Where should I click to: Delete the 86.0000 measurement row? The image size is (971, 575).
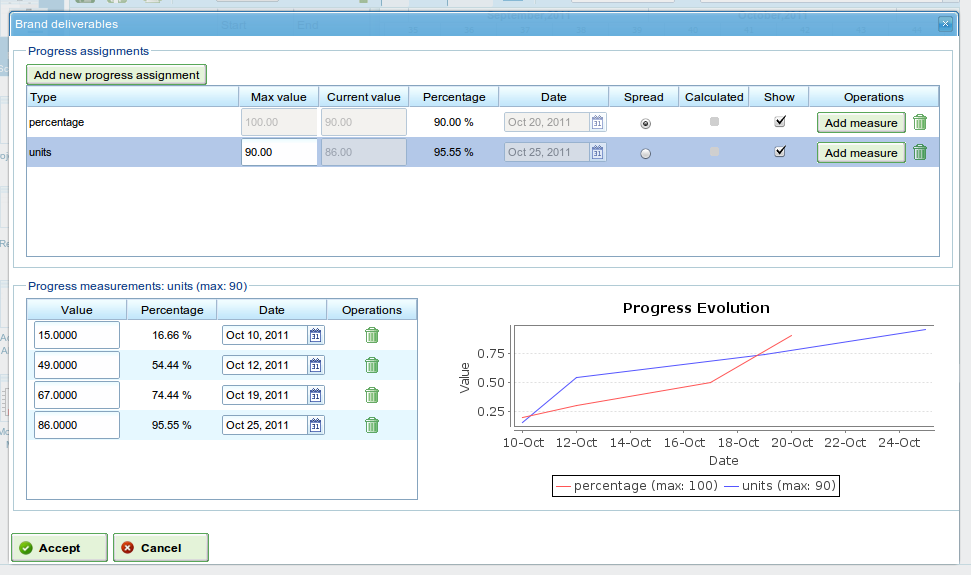372,425
